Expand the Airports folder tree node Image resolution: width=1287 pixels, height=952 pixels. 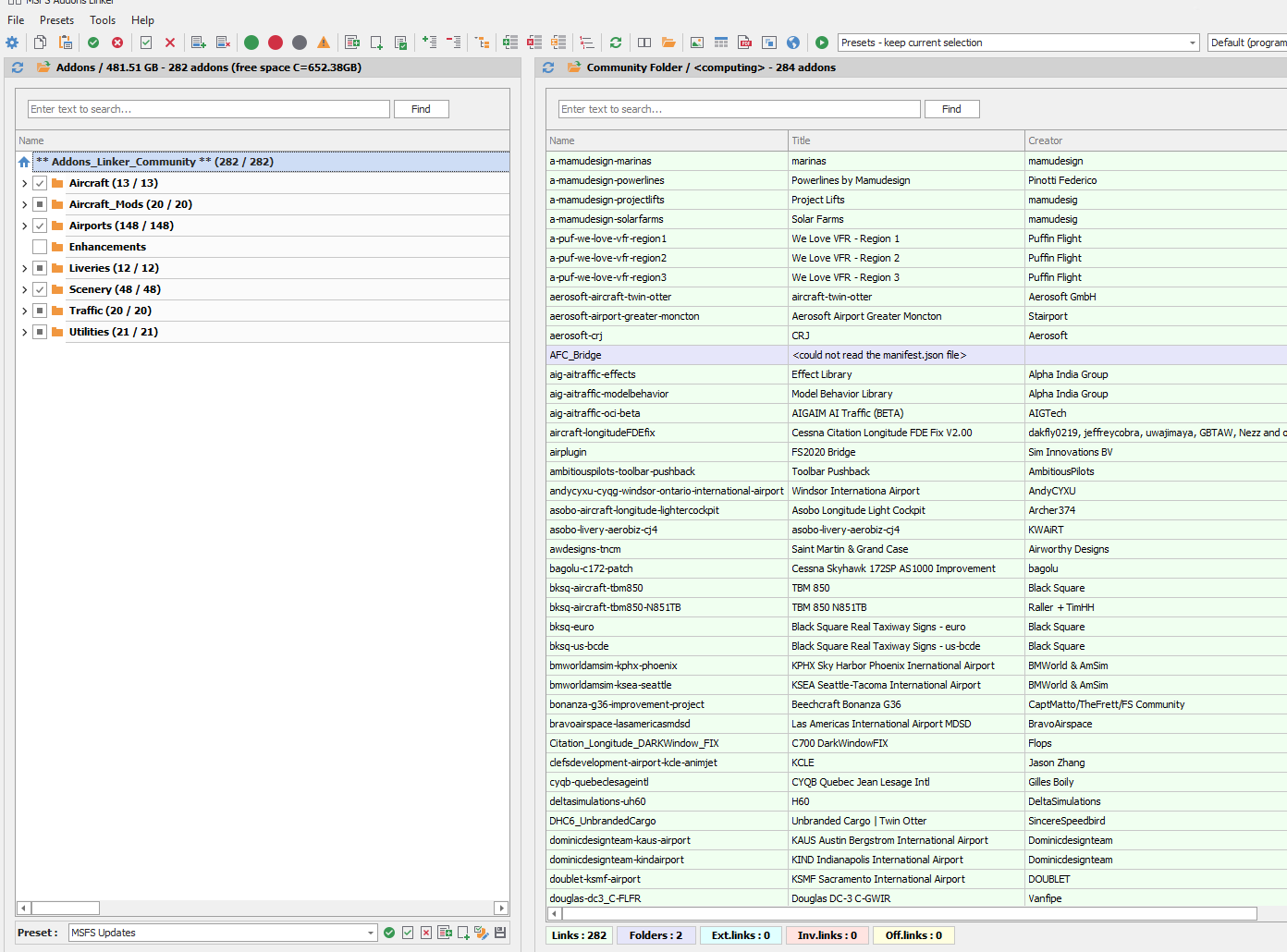click(24, 226)
